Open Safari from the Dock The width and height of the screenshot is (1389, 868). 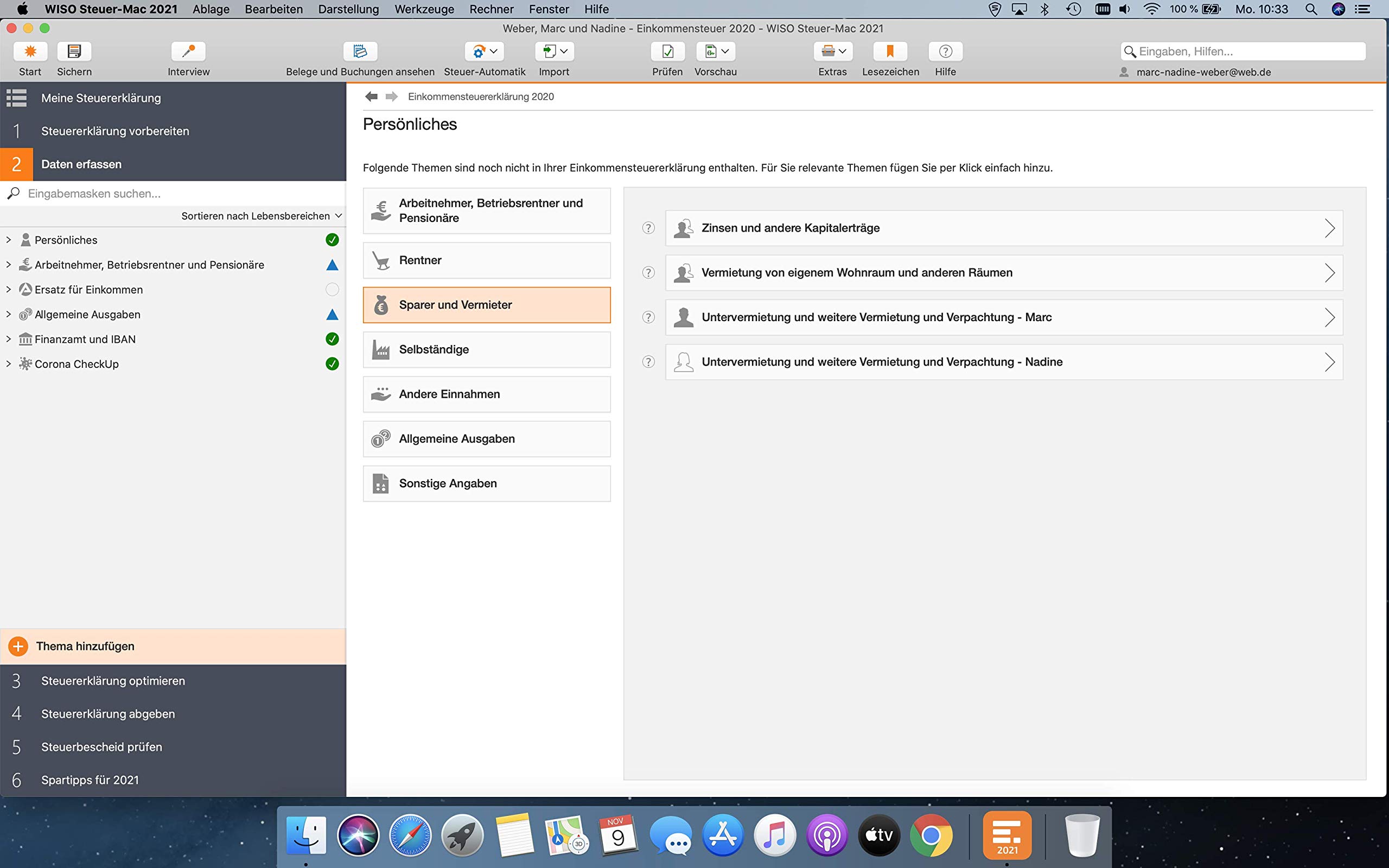[410, 835]
